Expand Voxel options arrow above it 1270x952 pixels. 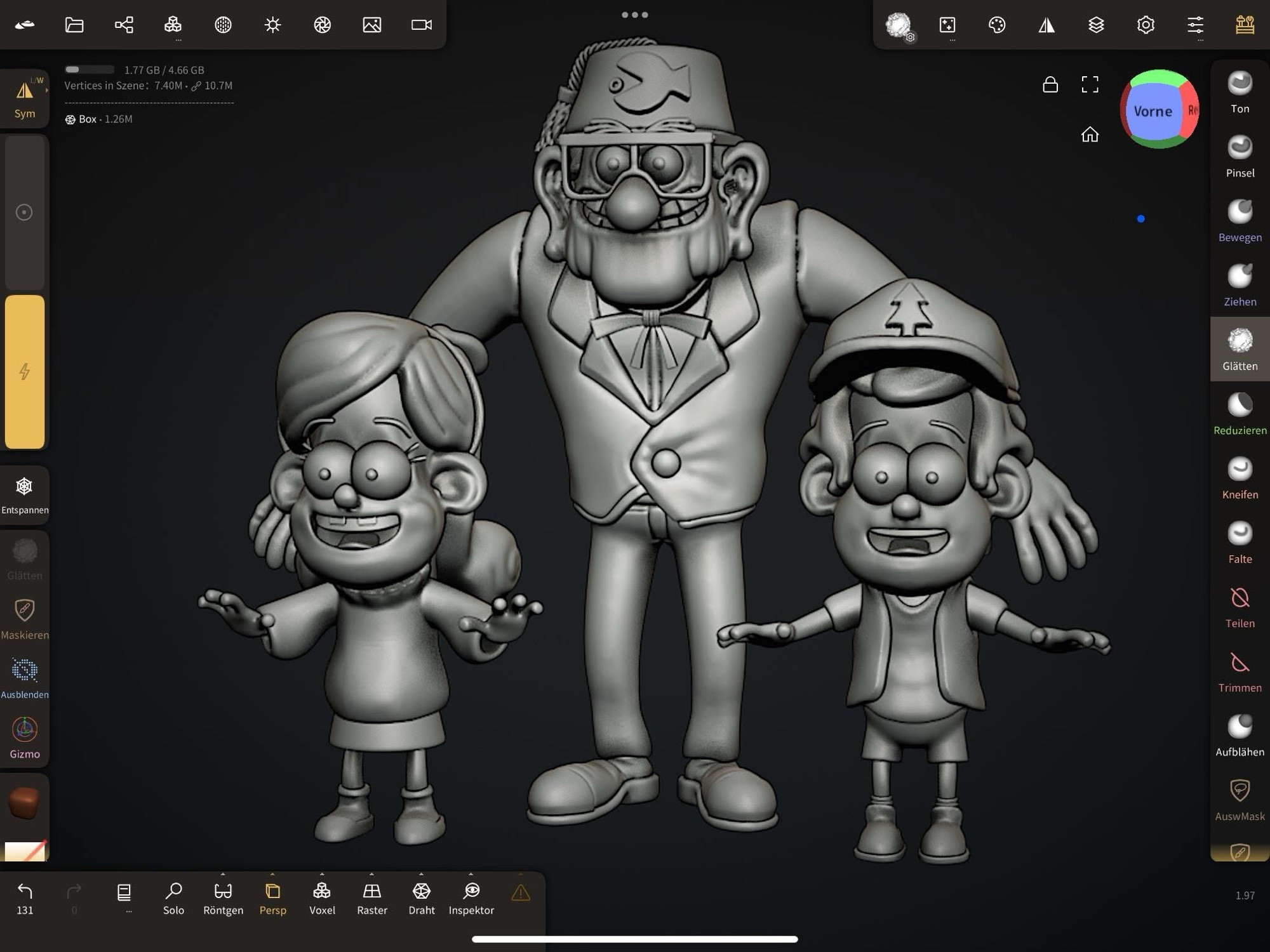(x=322, y=874)
